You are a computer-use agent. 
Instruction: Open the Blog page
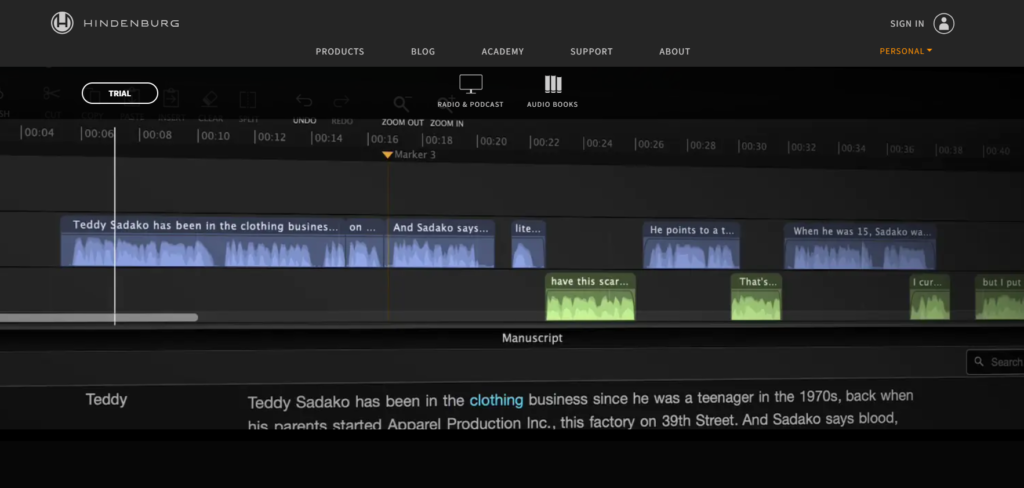click(x=423, y=52)
